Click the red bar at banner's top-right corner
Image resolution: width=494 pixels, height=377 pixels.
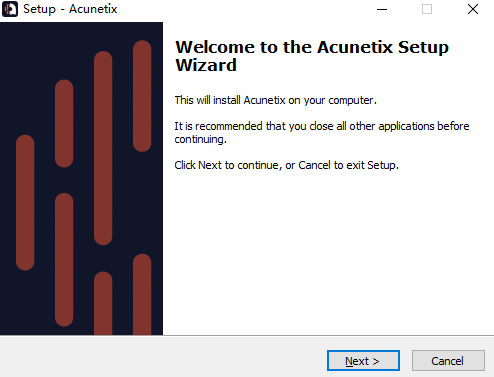pyautogui.click(x=142, y=96)
